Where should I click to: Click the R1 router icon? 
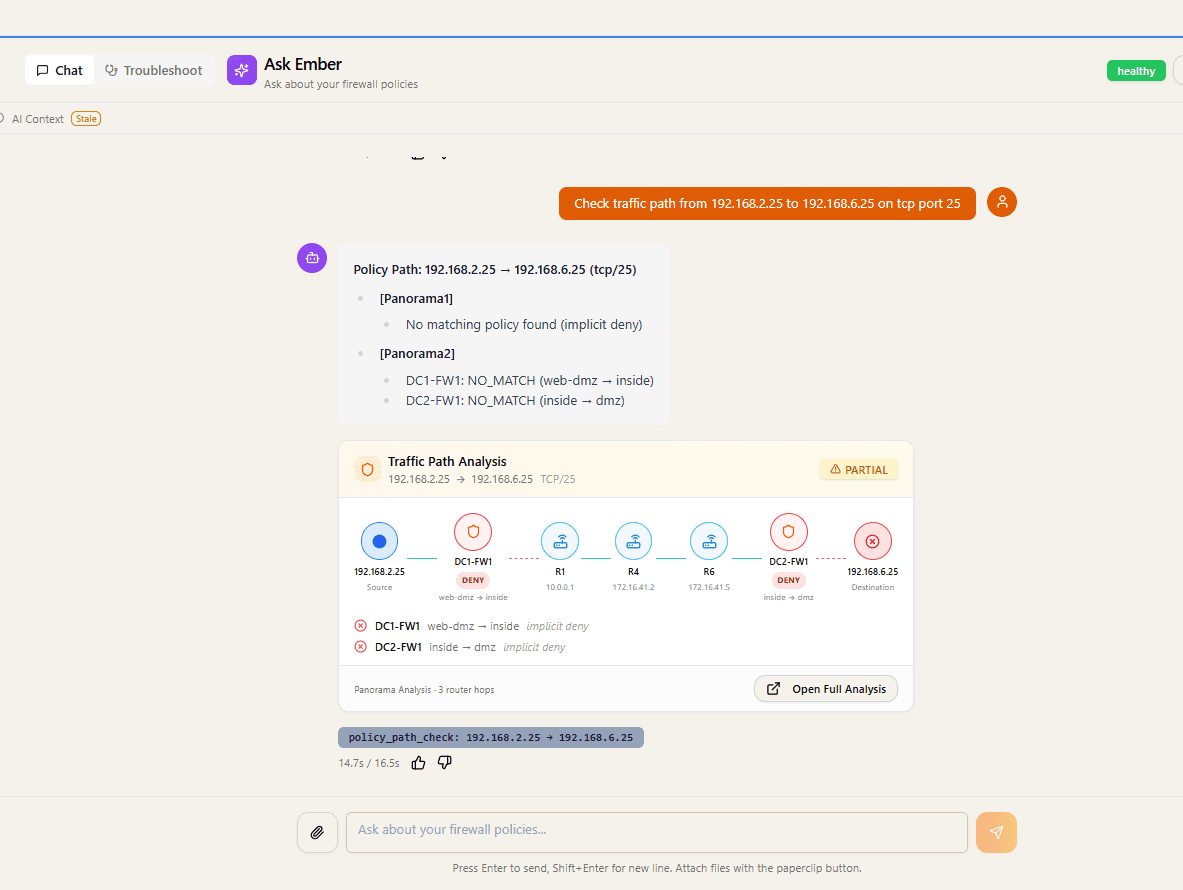pos(560,540)
